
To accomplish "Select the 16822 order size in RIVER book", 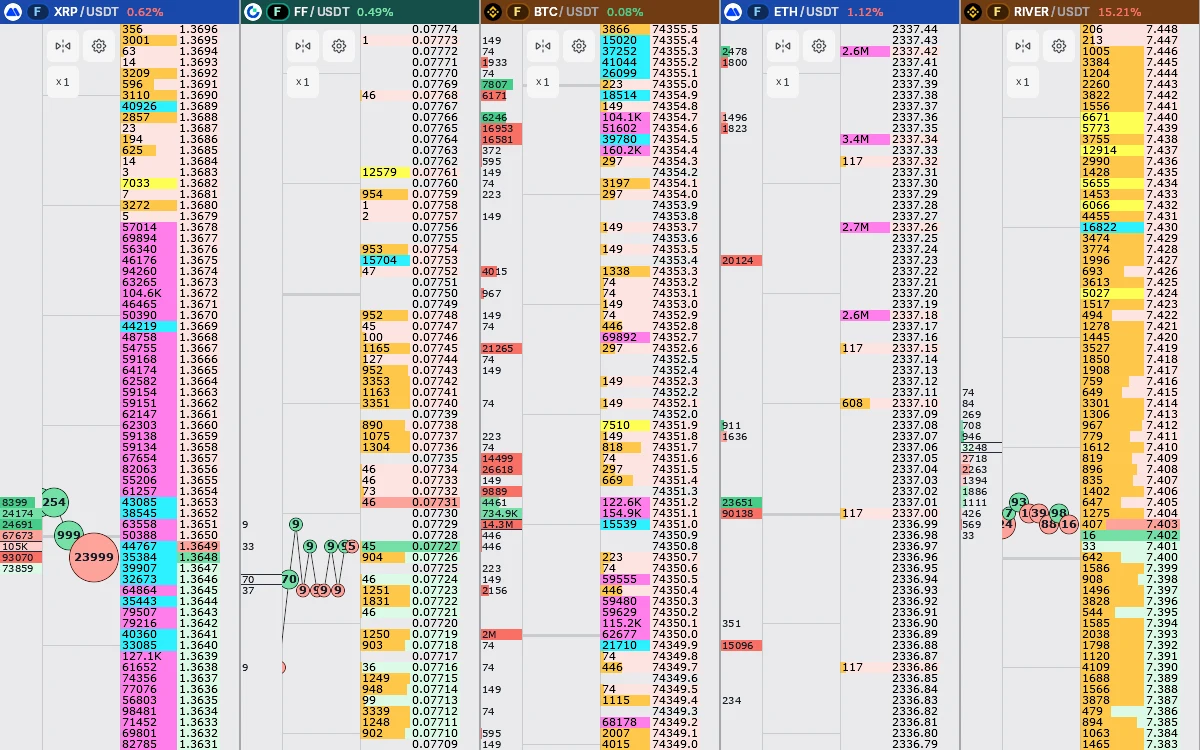I will coord(1112,227).
